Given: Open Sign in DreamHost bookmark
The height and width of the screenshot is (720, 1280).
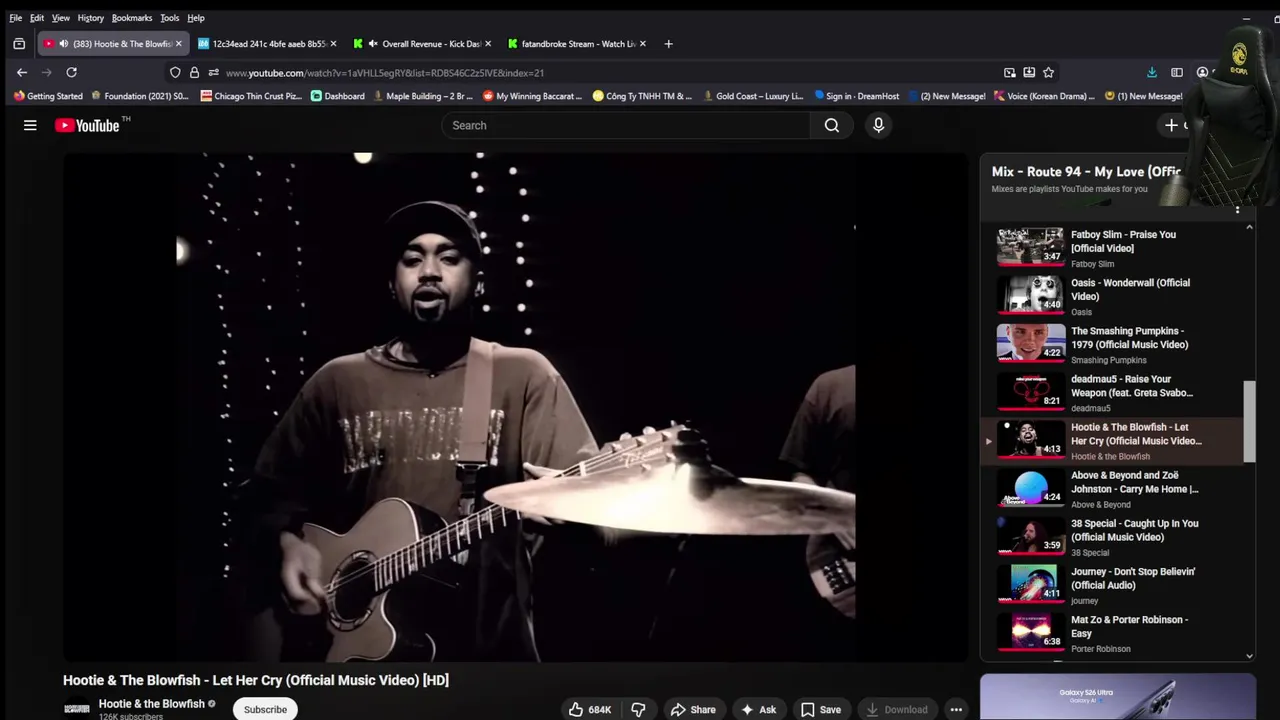Looking at the screenshot, I should pos(857,96).
